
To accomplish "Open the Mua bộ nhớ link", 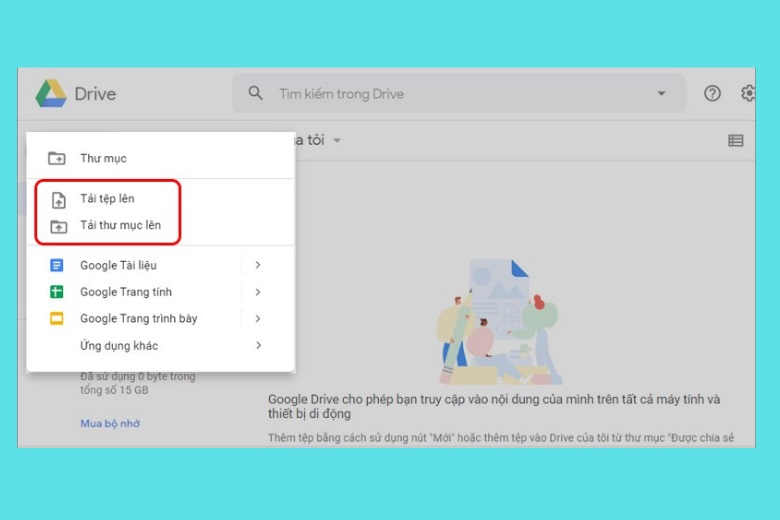I will (x=110, y=423).
